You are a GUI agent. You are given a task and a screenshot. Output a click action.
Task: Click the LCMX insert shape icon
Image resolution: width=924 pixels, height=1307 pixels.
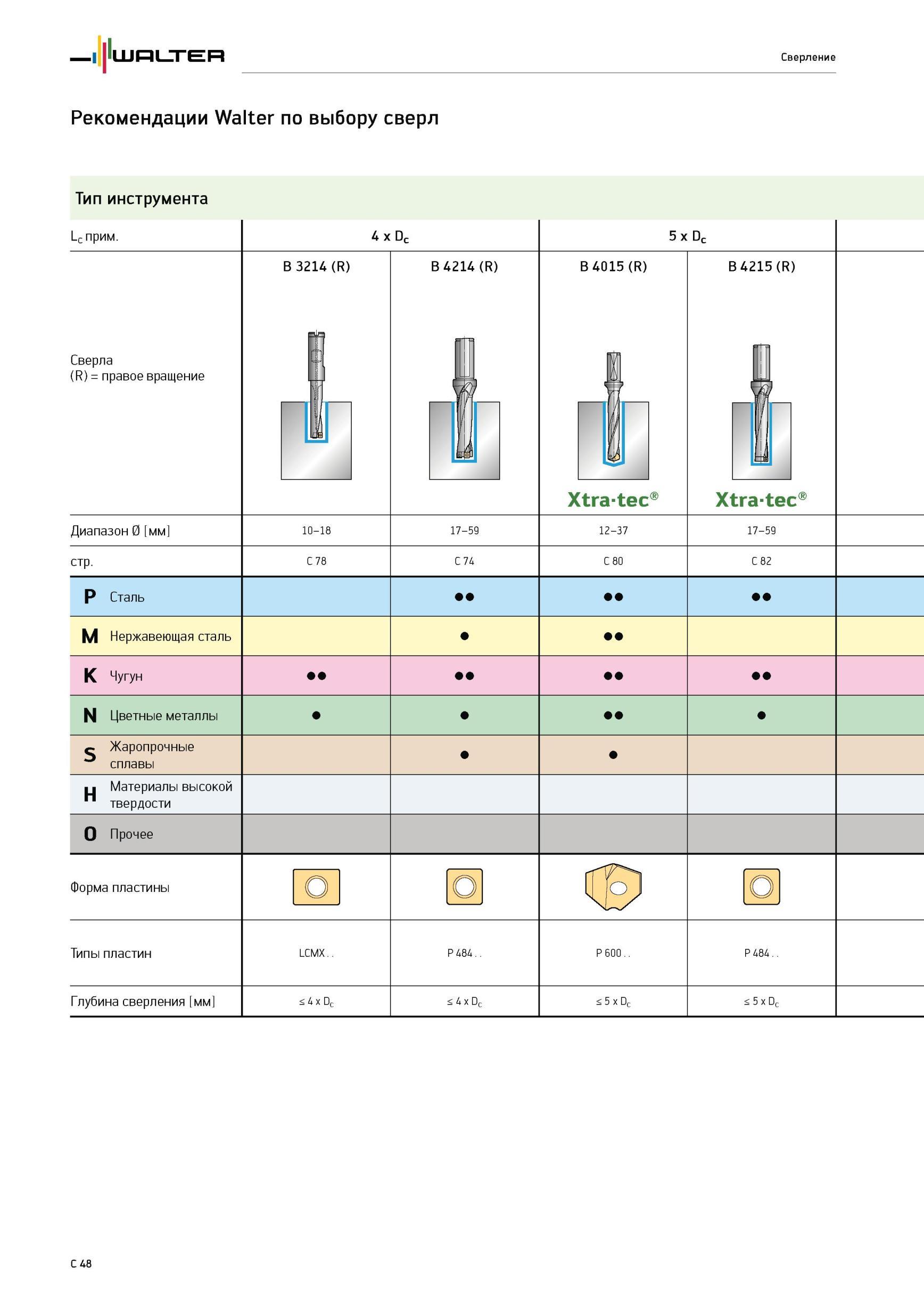coord(317,887)
